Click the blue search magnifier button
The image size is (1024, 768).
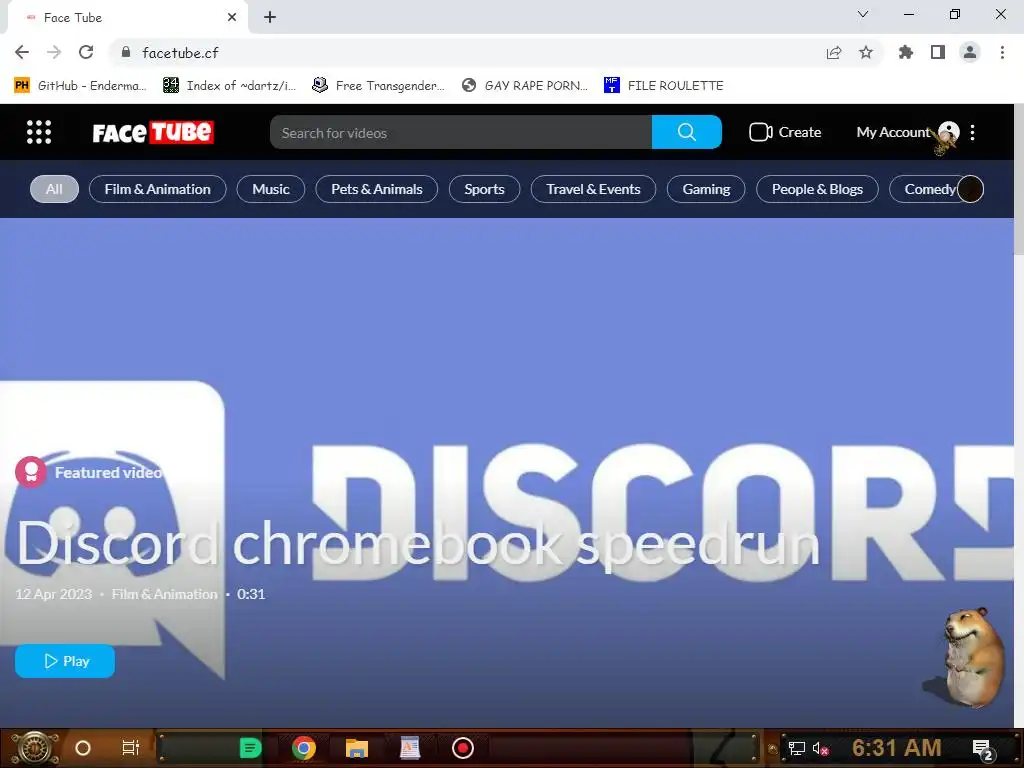click(686, 132)
